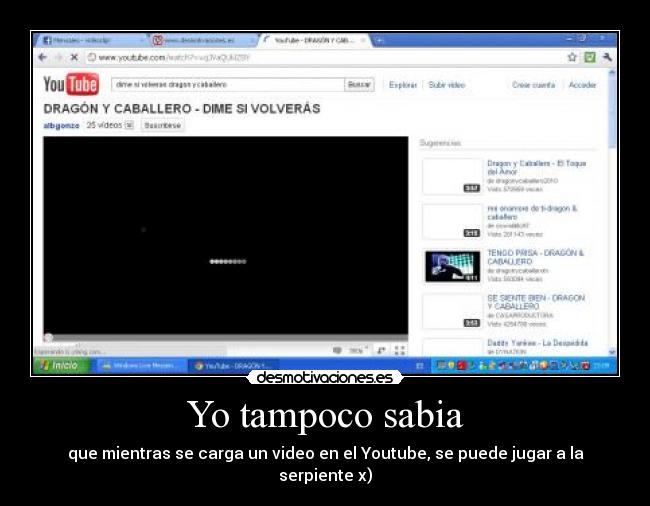This screenshot has width=650, height=506.
Task: Open SE SIENTE BIEN - DRAGON Y CABALLERO
Action: tap(536, 302)
